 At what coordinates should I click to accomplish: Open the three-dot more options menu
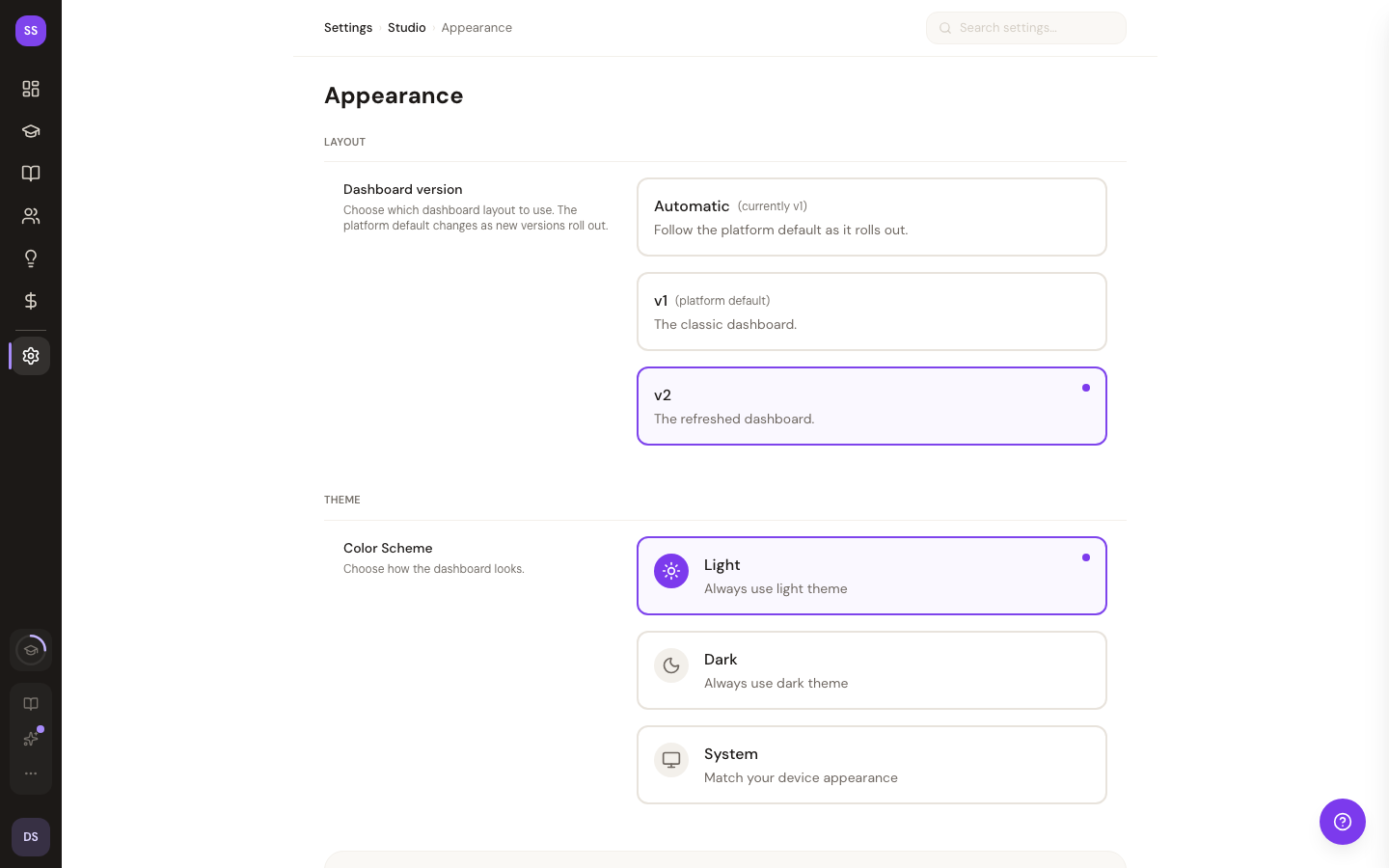pos(31,773)
